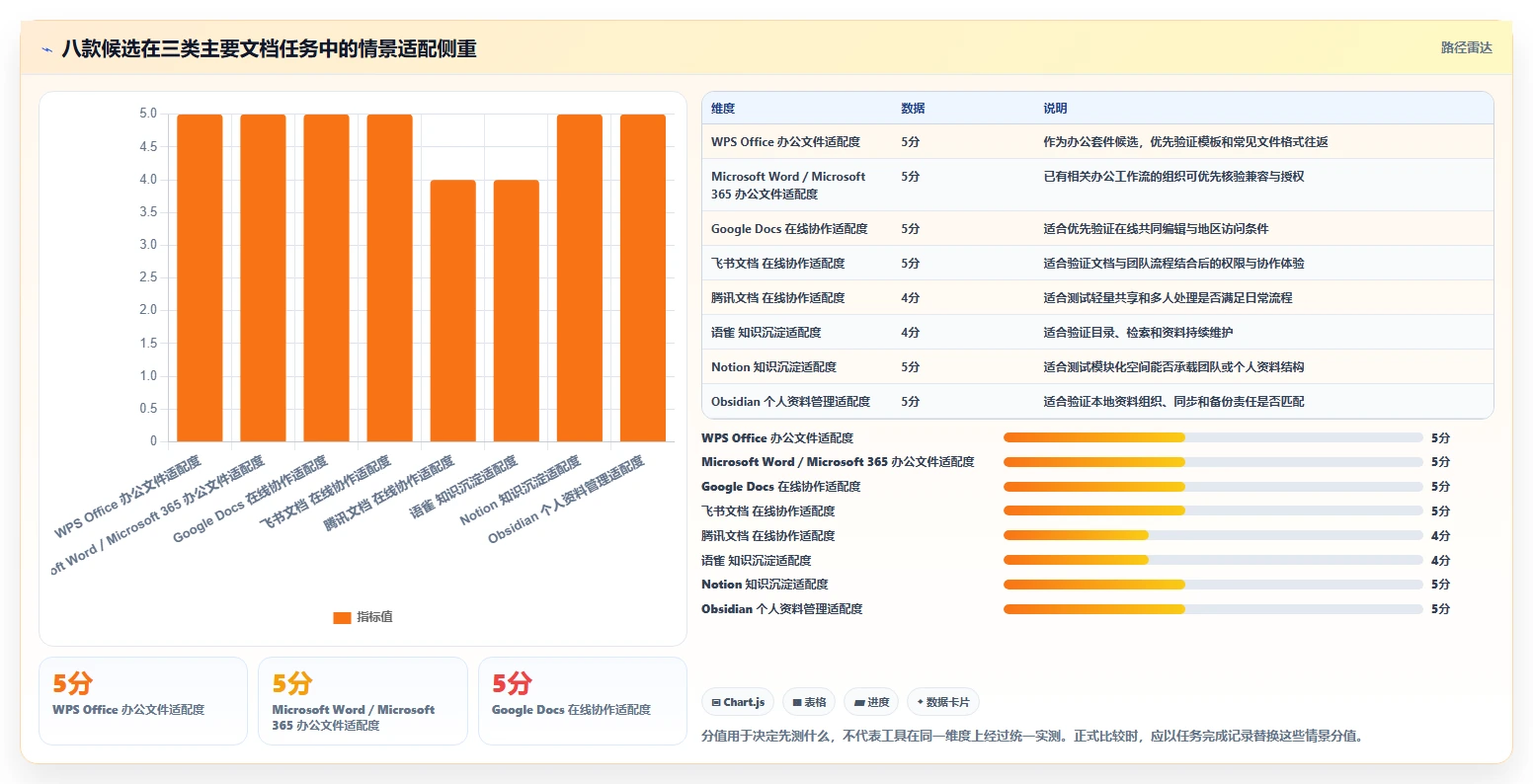Click the 4分 value in the 腾讯文档 table row
Image resolution: width=1533 pixels, height=784 pixels.
point(910,298)
